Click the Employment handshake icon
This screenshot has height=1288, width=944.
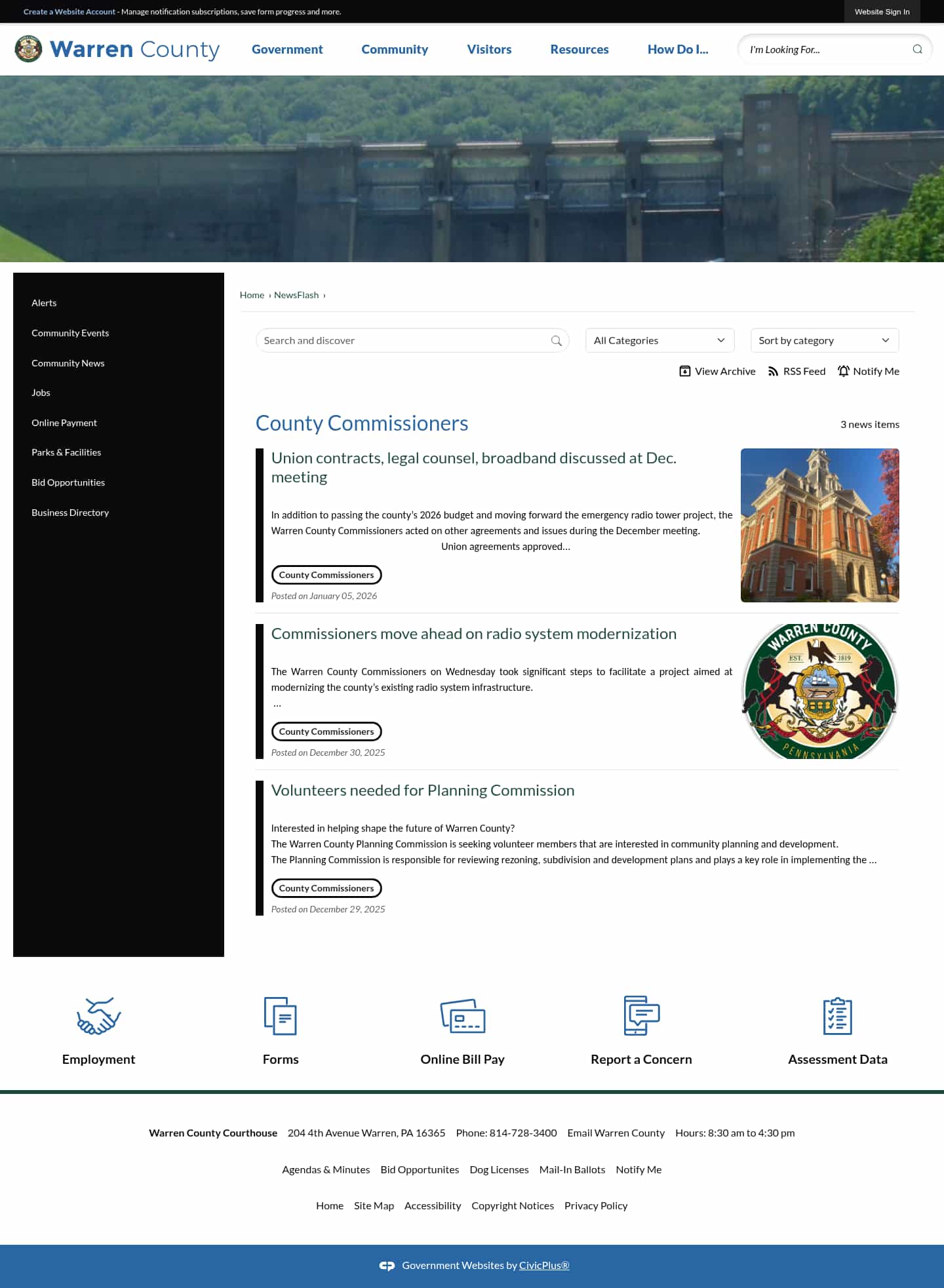click(98, 1016)
